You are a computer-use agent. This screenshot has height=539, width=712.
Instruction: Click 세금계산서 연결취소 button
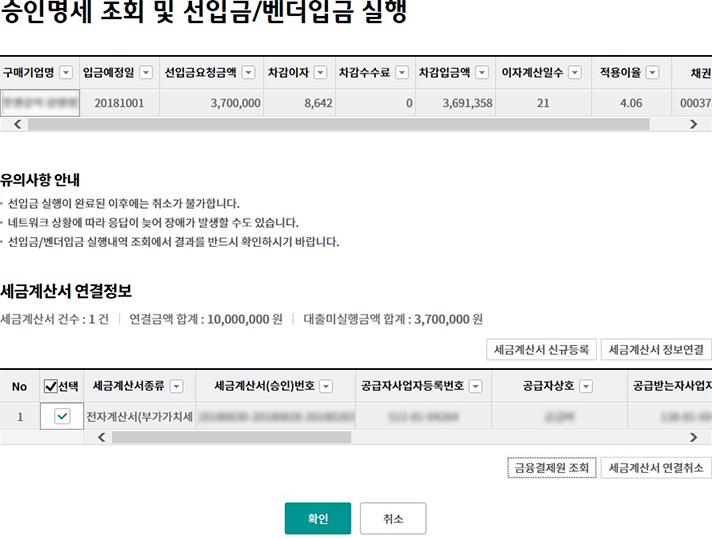click(x=657, y=468)
